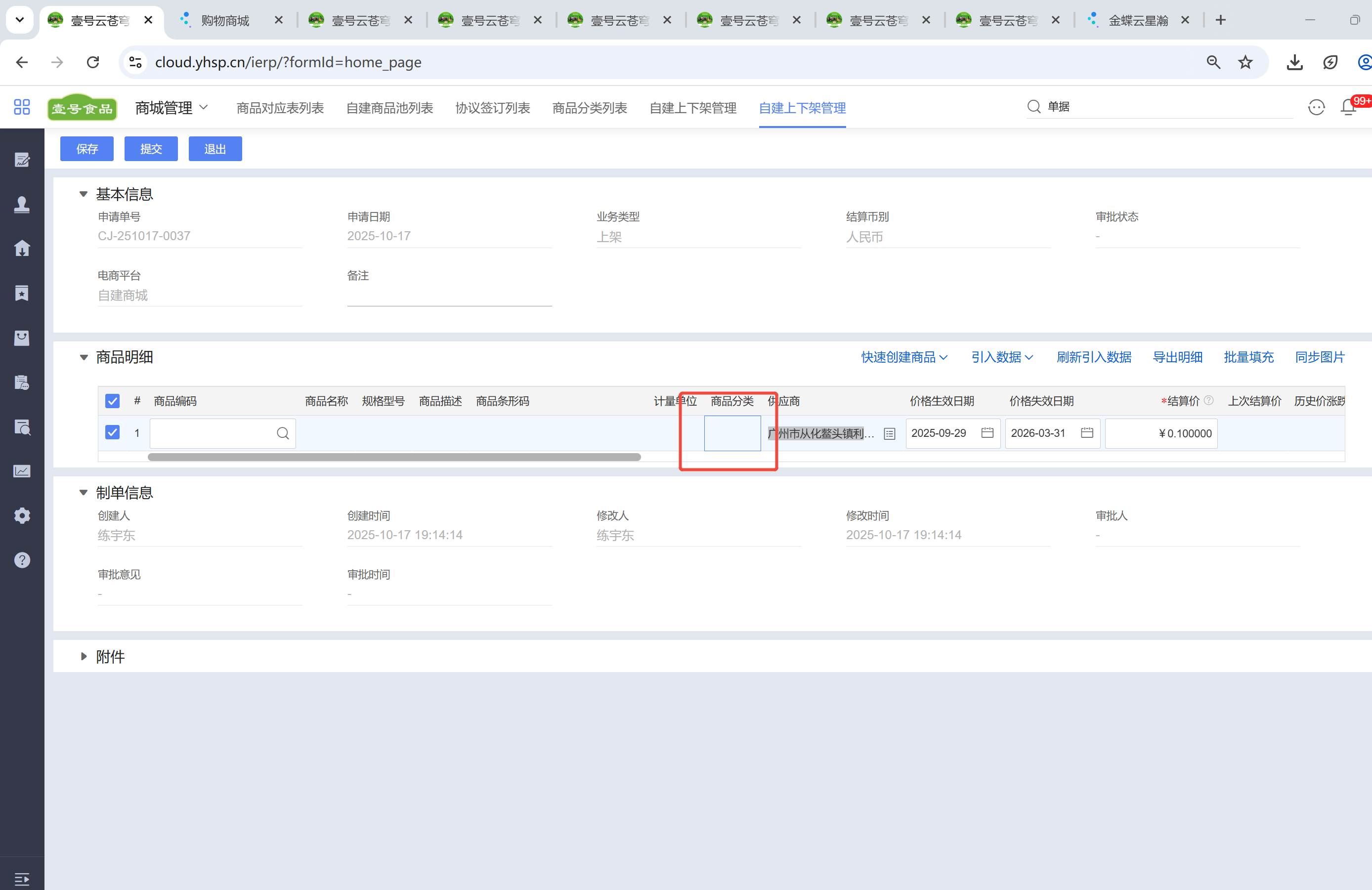Open the 引入数据 dropdown
Screen dimensions: 1372x890
(x=1002, y=357)
